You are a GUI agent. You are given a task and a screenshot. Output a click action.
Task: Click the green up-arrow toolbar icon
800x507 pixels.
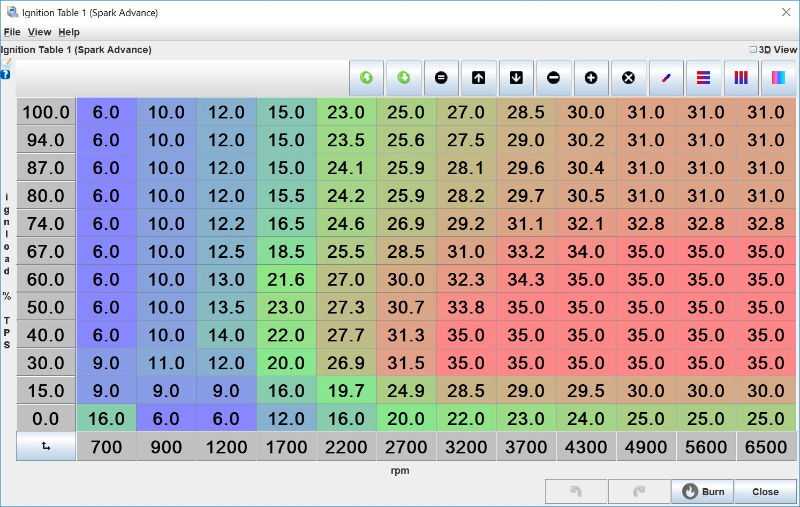point(366,78)
